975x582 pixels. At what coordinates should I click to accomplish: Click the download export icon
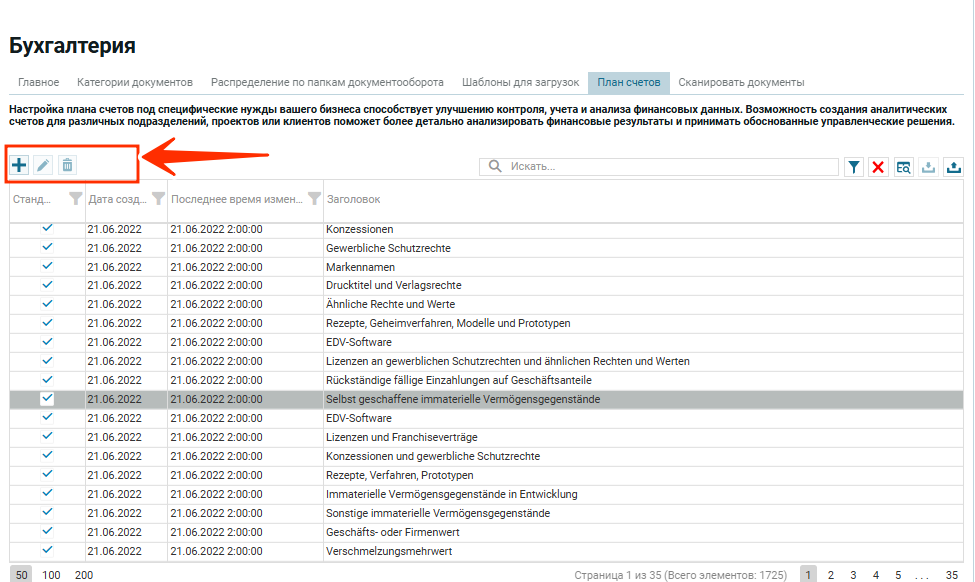[x=928, y=167]
